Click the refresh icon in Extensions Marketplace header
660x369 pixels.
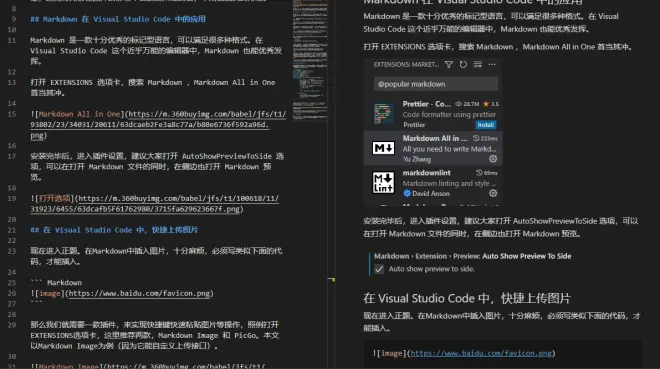pyautogui.click(x=463, y=64)
